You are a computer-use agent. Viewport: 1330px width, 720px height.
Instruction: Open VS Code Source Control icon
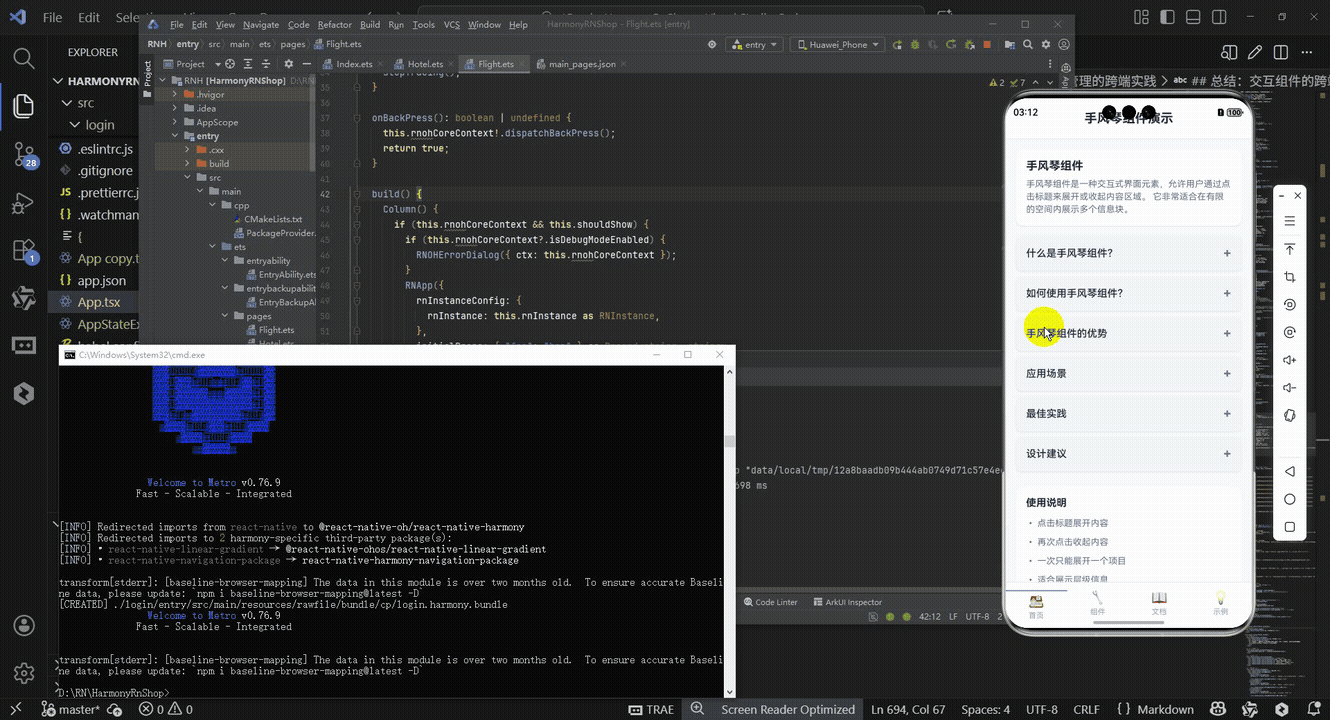pyautogui.click(x=24, y=154)
